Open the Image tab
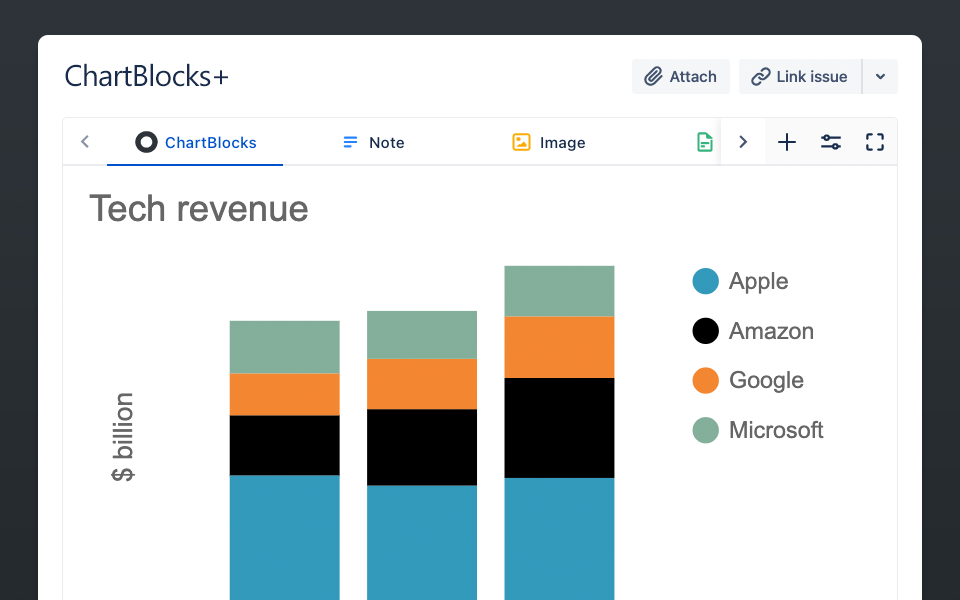960x600 pixels. pyautogui.click(x=549, y=143)
